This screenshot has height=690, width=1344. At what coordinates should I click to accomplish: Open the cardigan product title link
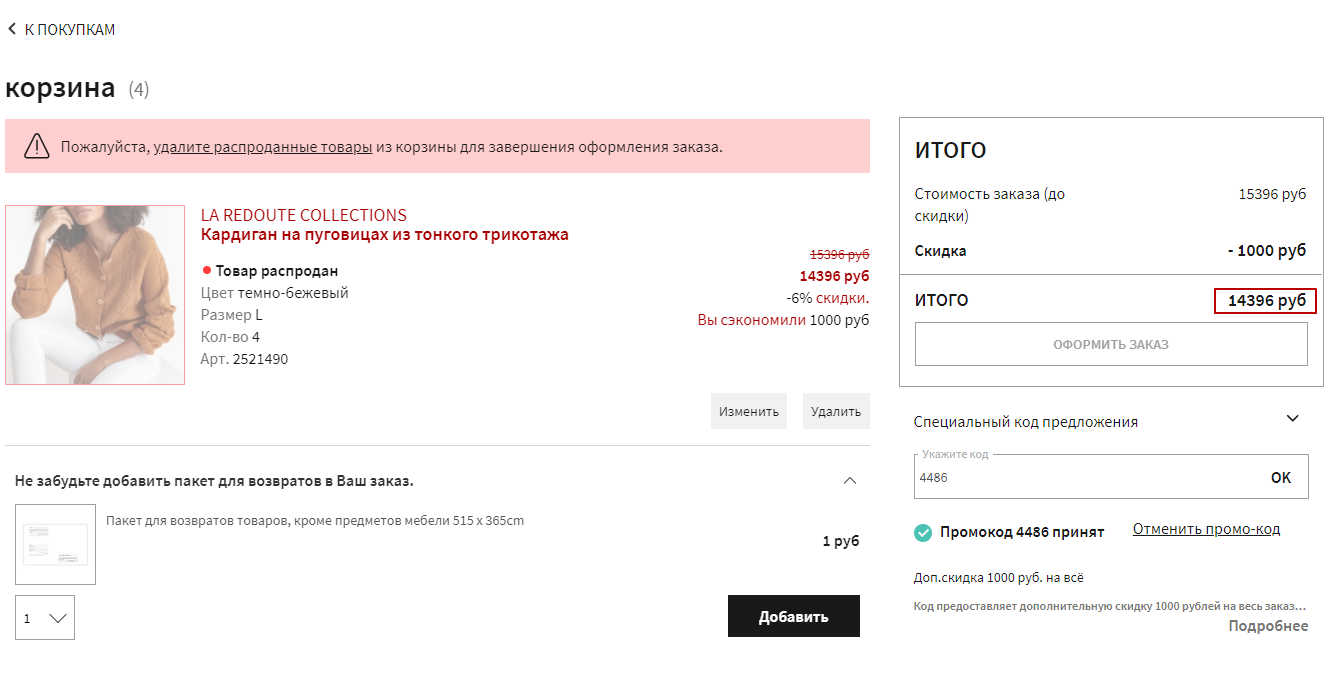[385, 235]
